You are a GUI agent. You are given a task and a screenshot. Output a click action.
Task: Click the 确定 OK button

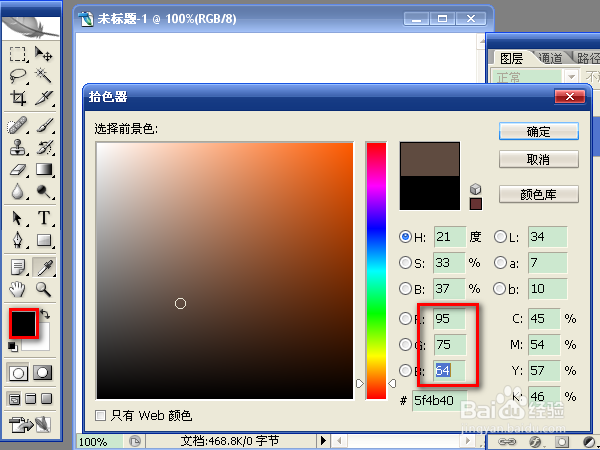[539, 132]
